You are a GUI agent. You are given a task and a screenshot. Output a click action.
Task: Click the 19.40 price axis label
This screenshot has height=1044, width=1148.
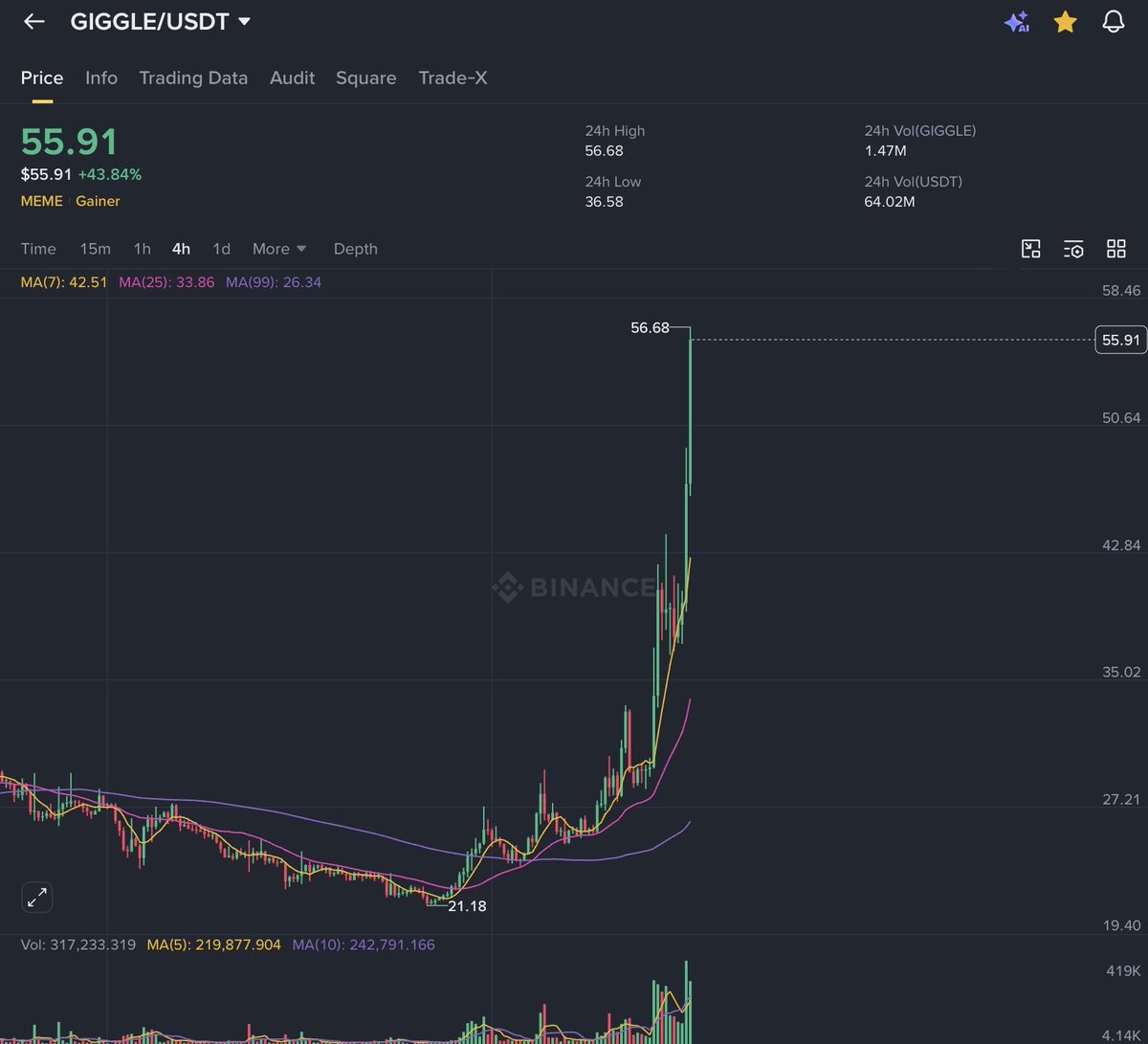coord(1121,925)
